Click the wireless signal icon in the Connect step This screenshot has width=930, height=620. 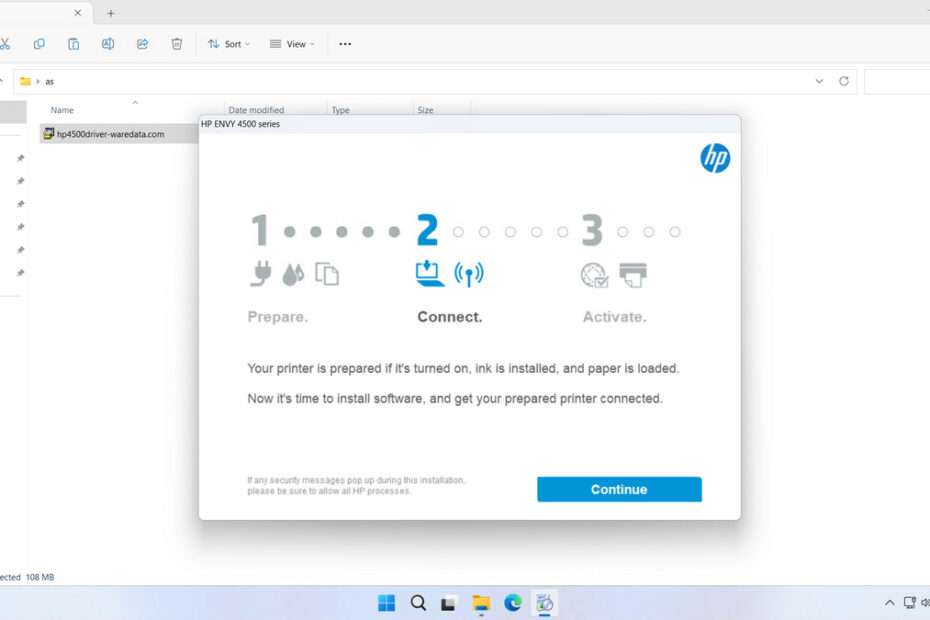[467, 272]
